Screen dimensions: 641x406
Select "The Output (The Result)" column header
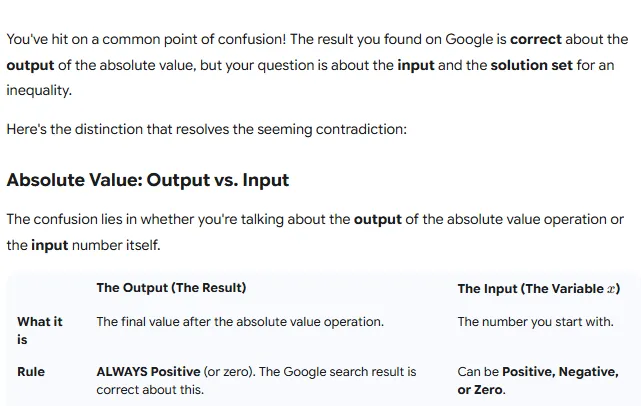tap(171, 288)
